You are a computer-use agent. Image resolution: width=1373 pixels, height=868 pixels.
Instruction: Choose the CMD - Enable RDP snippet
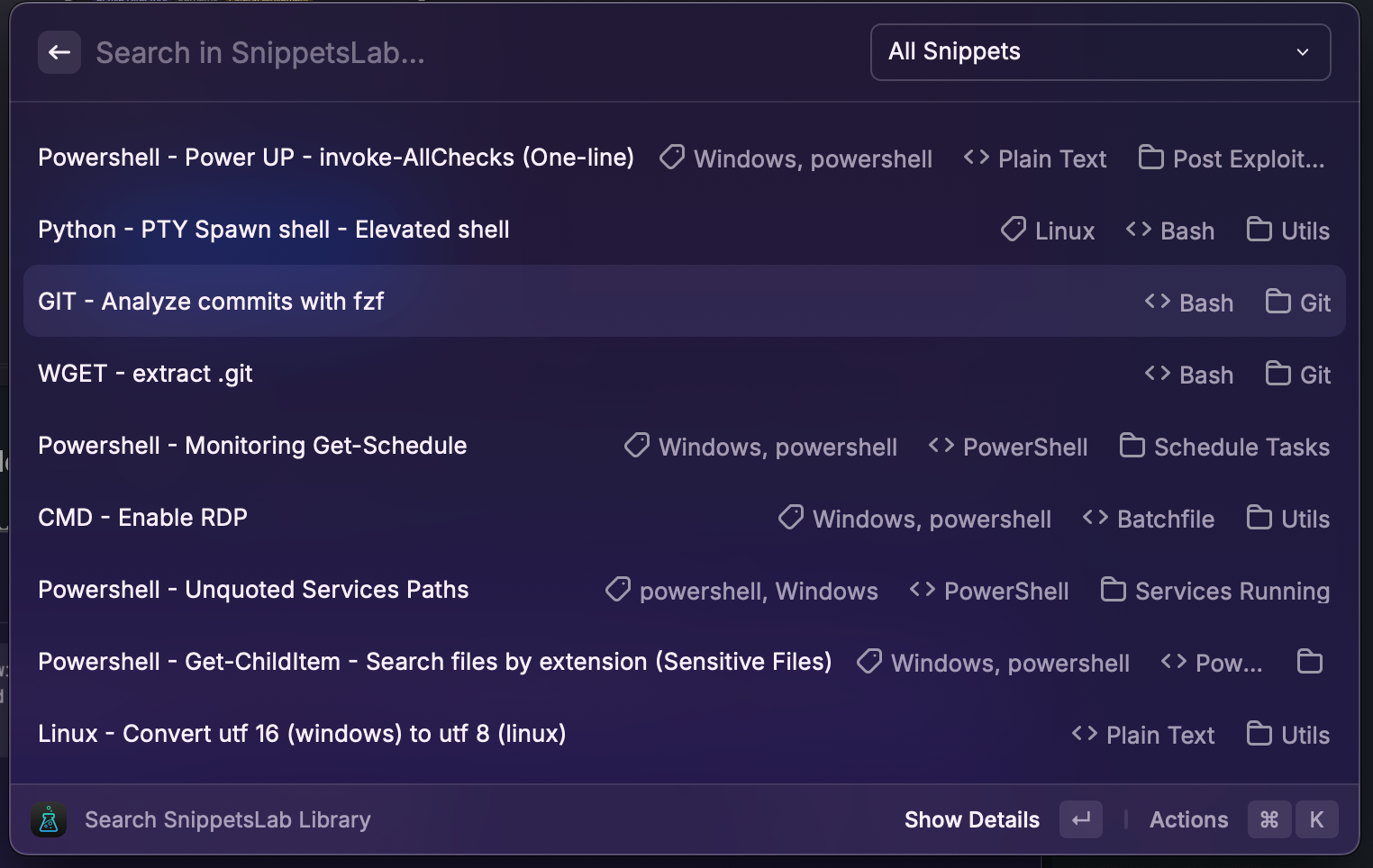click(x=142, y=518)
